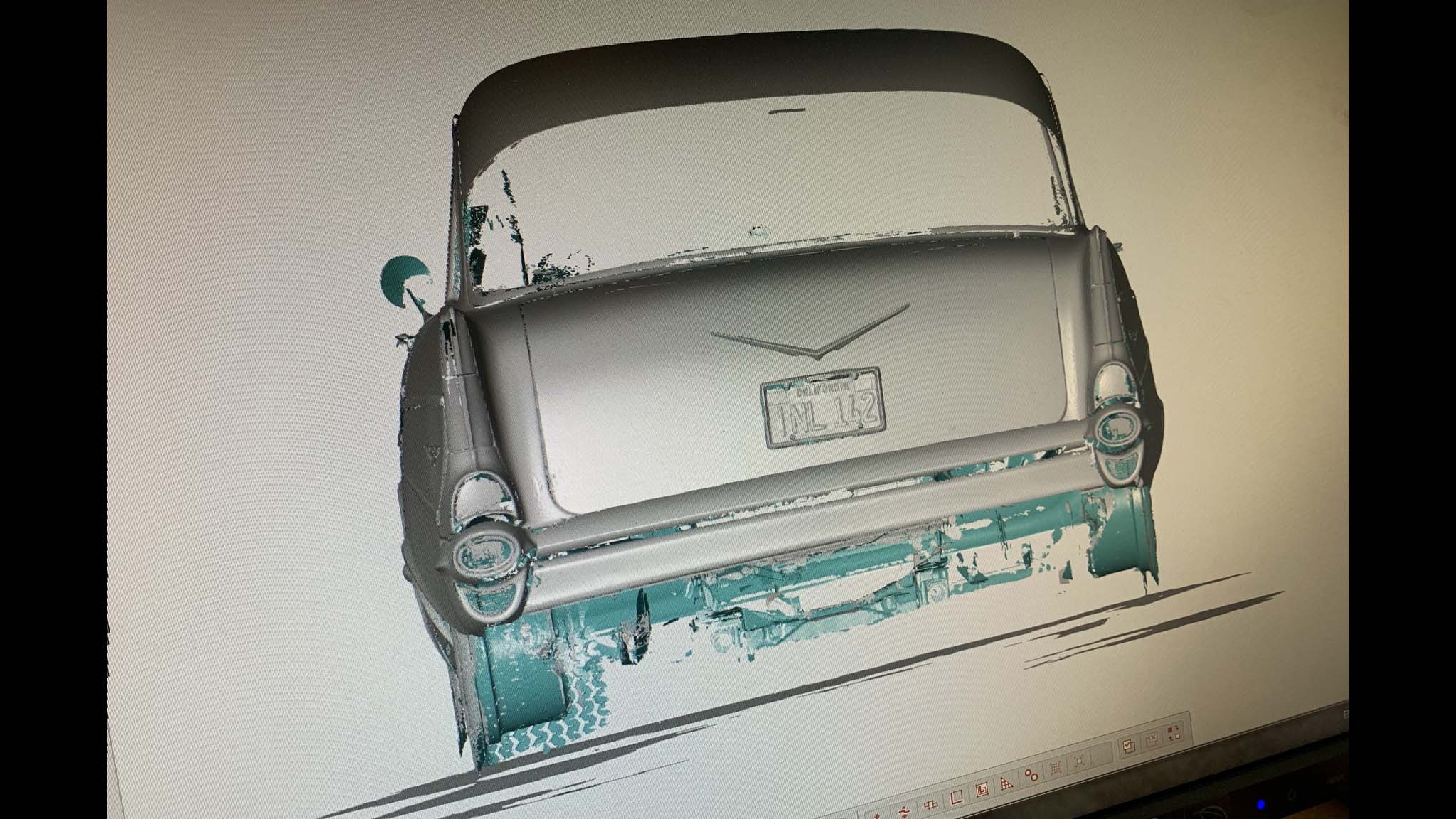1456x819 pixels.
Task: Select the triangle mesh selection tool
Action: [x=1006, y=783]
